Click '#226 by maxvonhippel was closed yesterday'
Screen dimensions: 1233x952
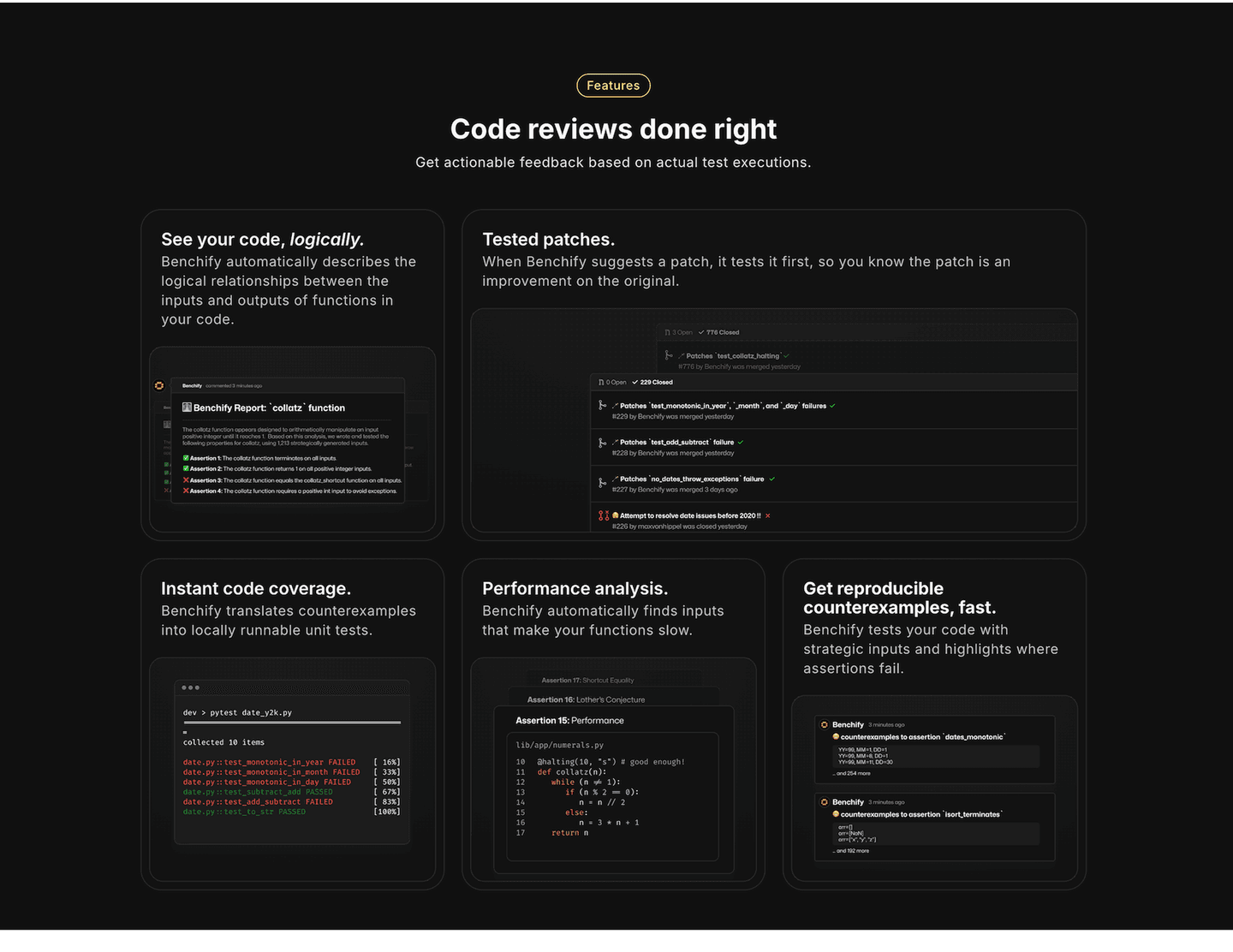tap(680, 527)
